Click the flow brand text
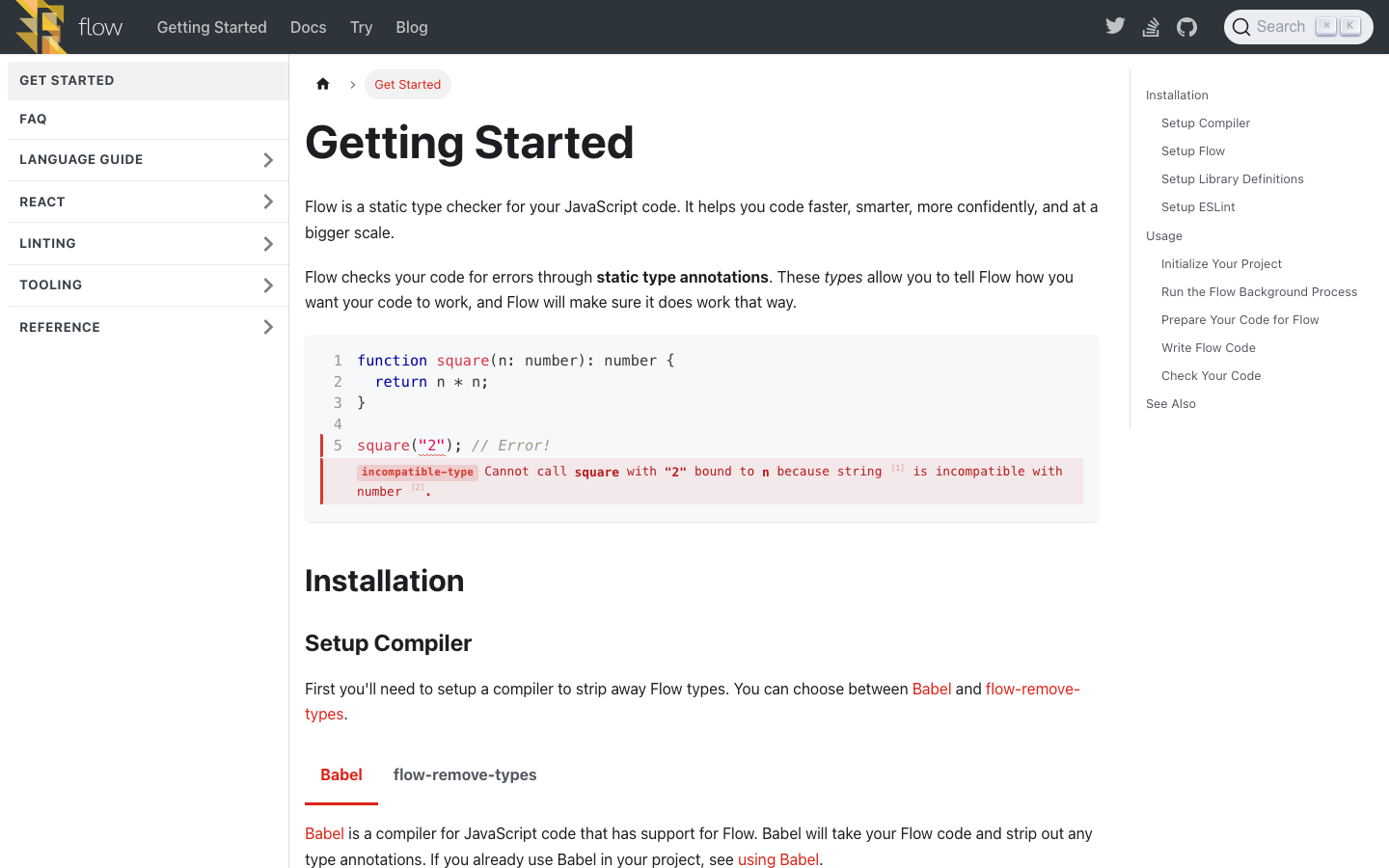The image size is (1389, 868). [100, 27]
